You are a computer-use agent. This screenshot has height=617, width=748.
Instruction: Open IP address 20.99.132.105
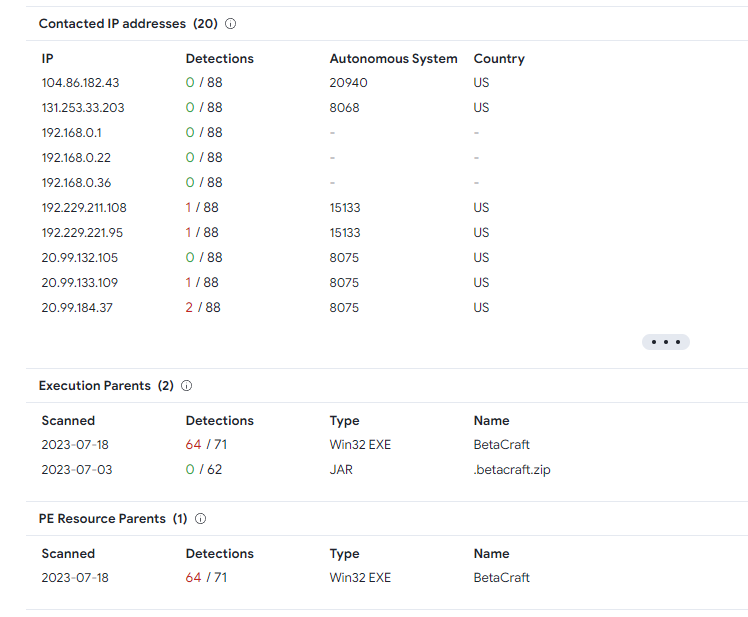pyautogui.click(x=80, y=258)
